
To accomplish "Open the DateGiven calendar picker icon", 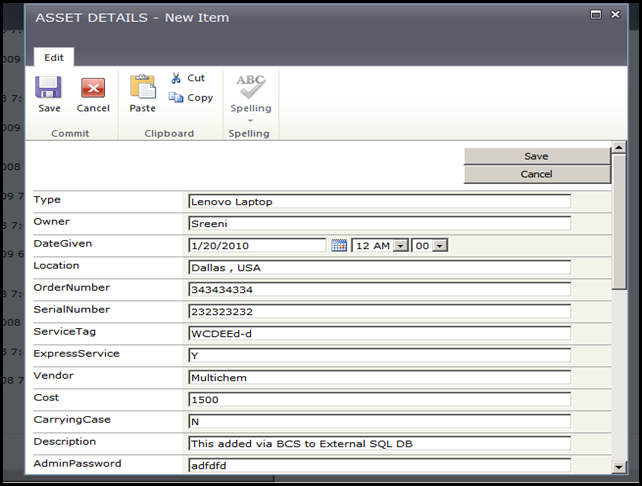I will pos(339,246).
